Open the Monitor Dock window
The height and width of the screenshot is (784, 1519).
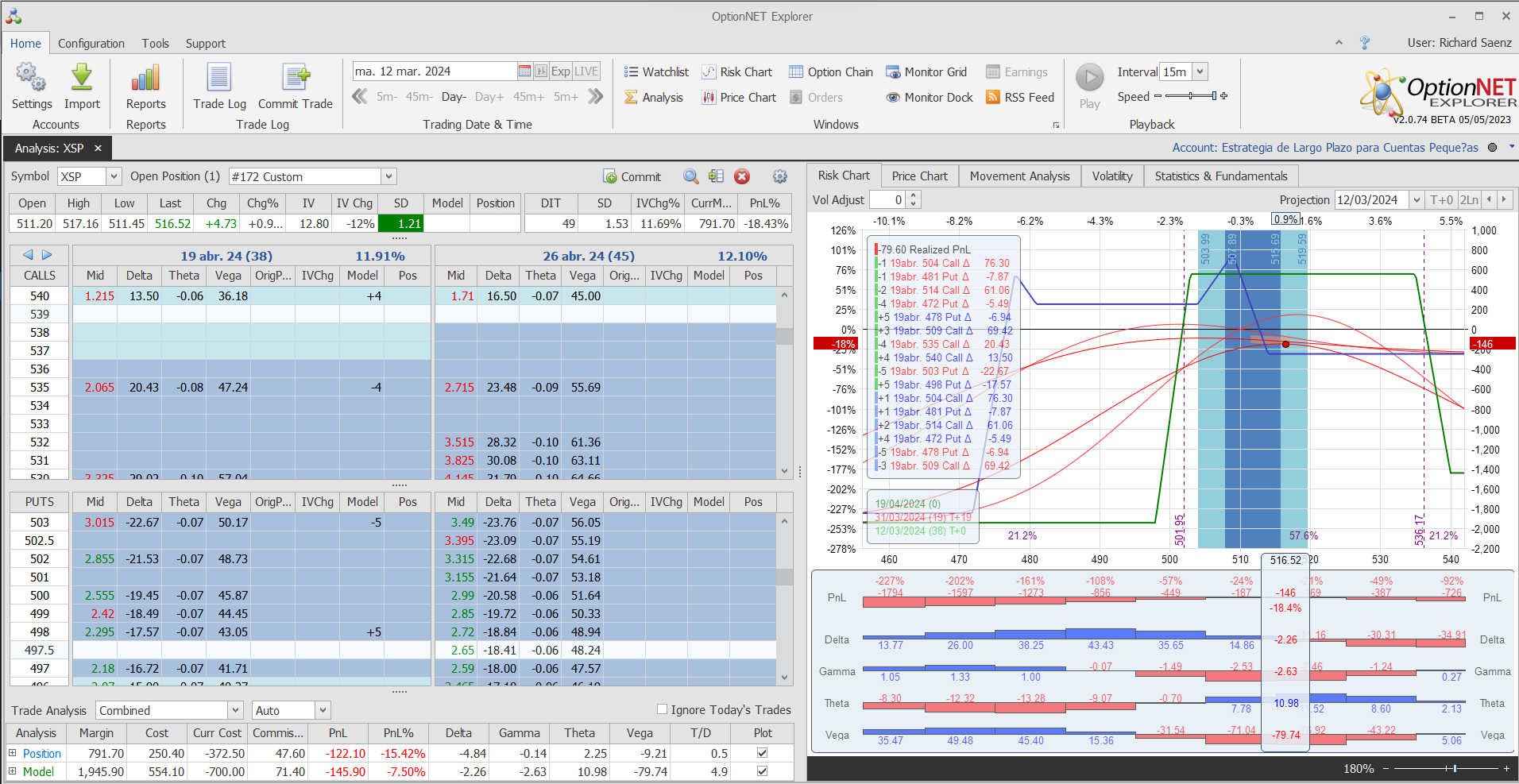pos(930,98)
